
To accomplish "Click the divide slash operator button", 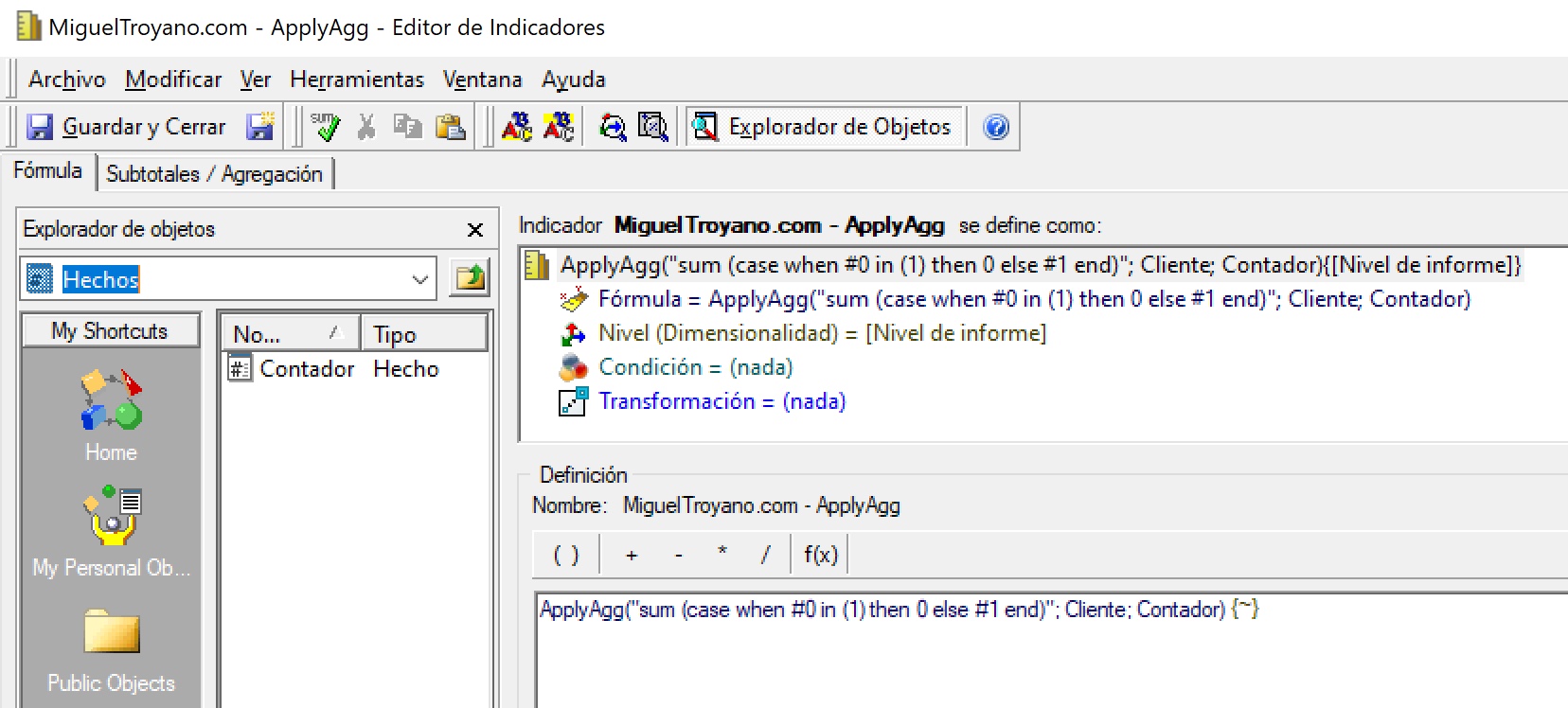I will click(x=765, y=555).
